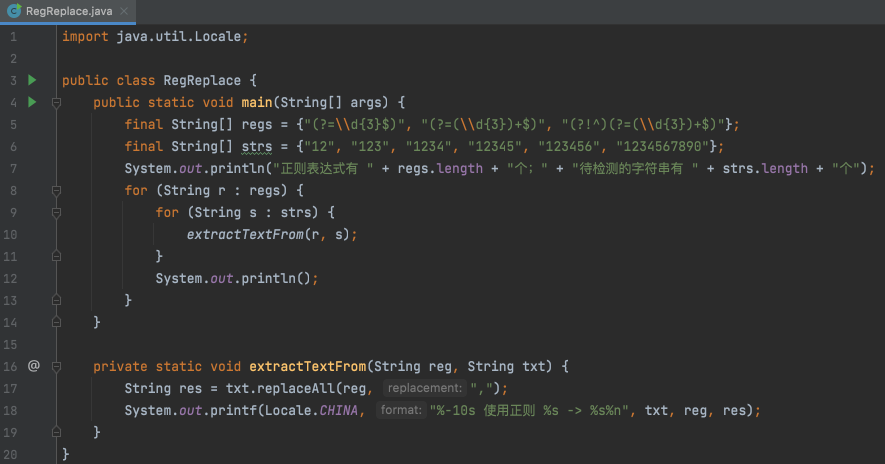
Task: Collapse the inner for loop at line 9
Action: [56, 212]
